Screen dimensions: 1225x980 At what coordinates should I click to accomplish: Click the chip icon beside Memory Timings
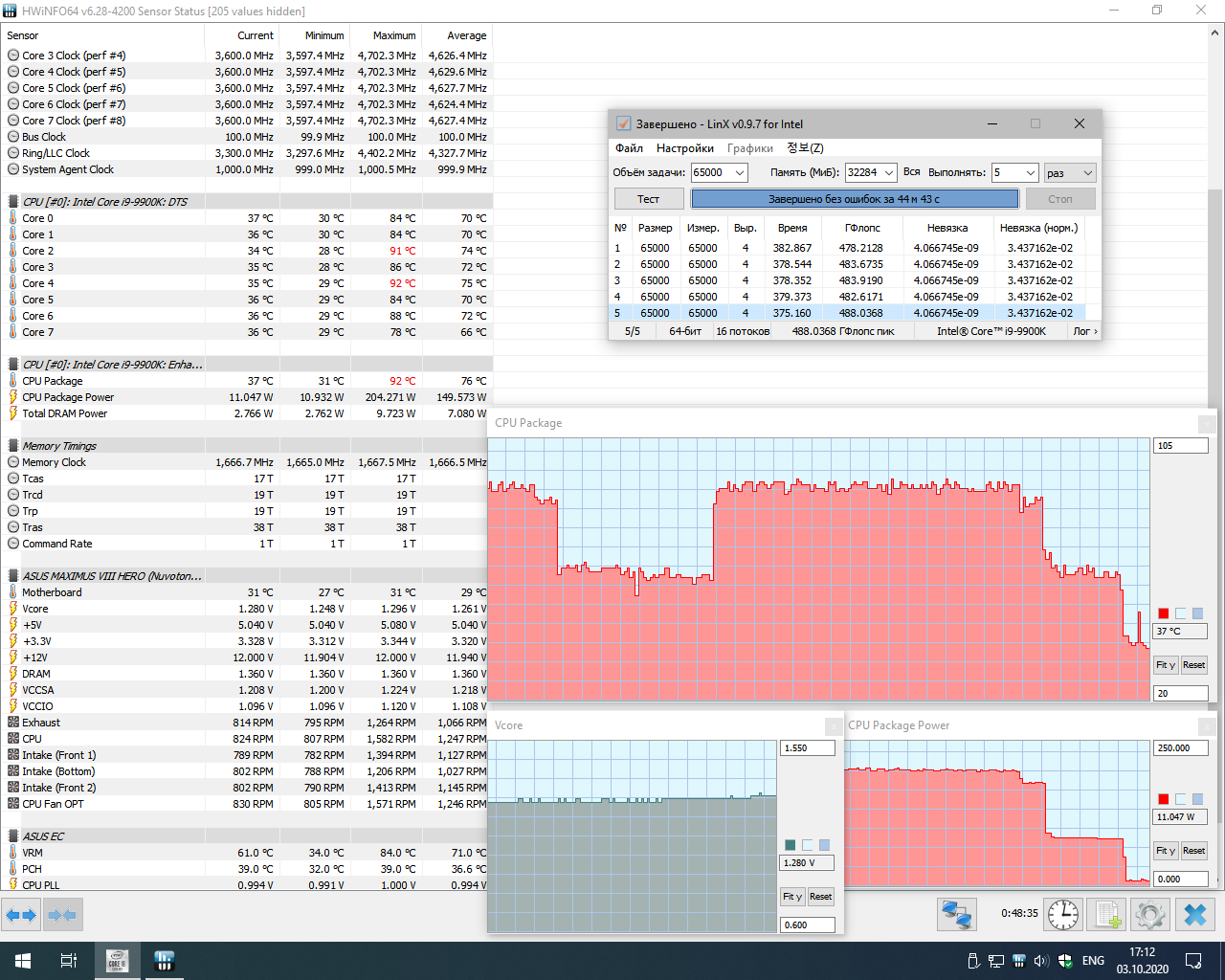[13, 446]
